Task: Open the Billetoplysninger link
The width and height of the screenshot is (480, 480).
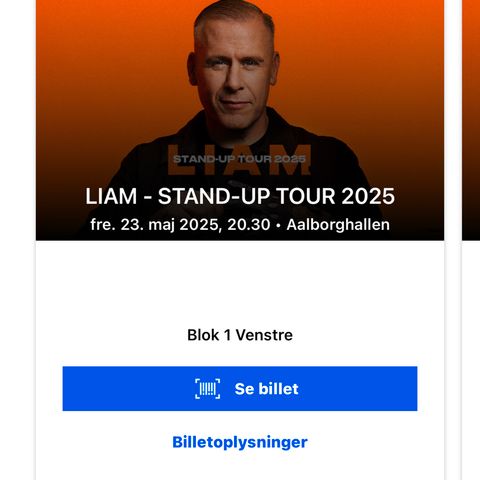Action: click(240, 442)
